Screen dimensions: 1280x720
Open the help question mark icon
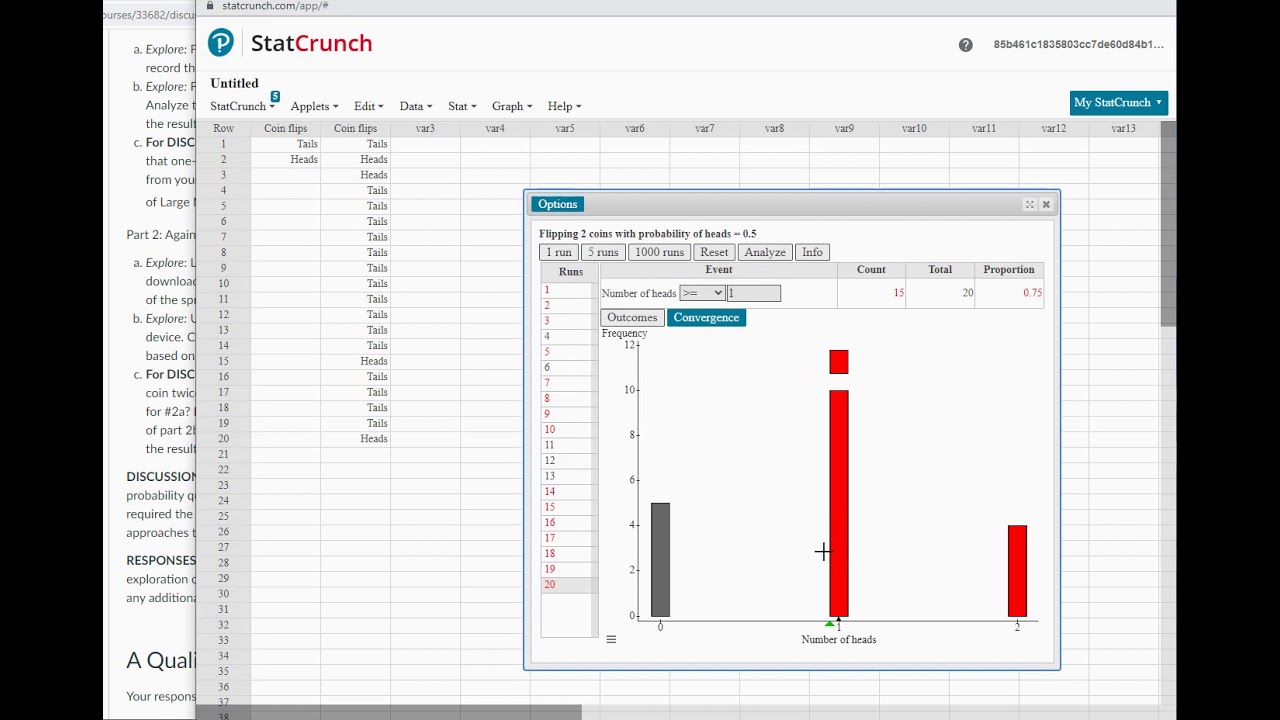965,45
